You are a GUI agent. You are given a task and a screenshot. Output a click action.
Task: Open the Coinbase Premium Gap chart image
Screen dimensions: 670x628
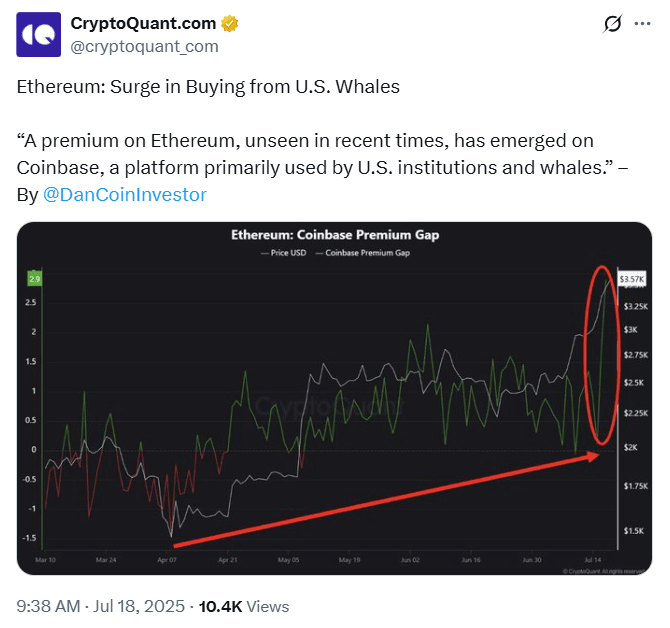[334, 398]
